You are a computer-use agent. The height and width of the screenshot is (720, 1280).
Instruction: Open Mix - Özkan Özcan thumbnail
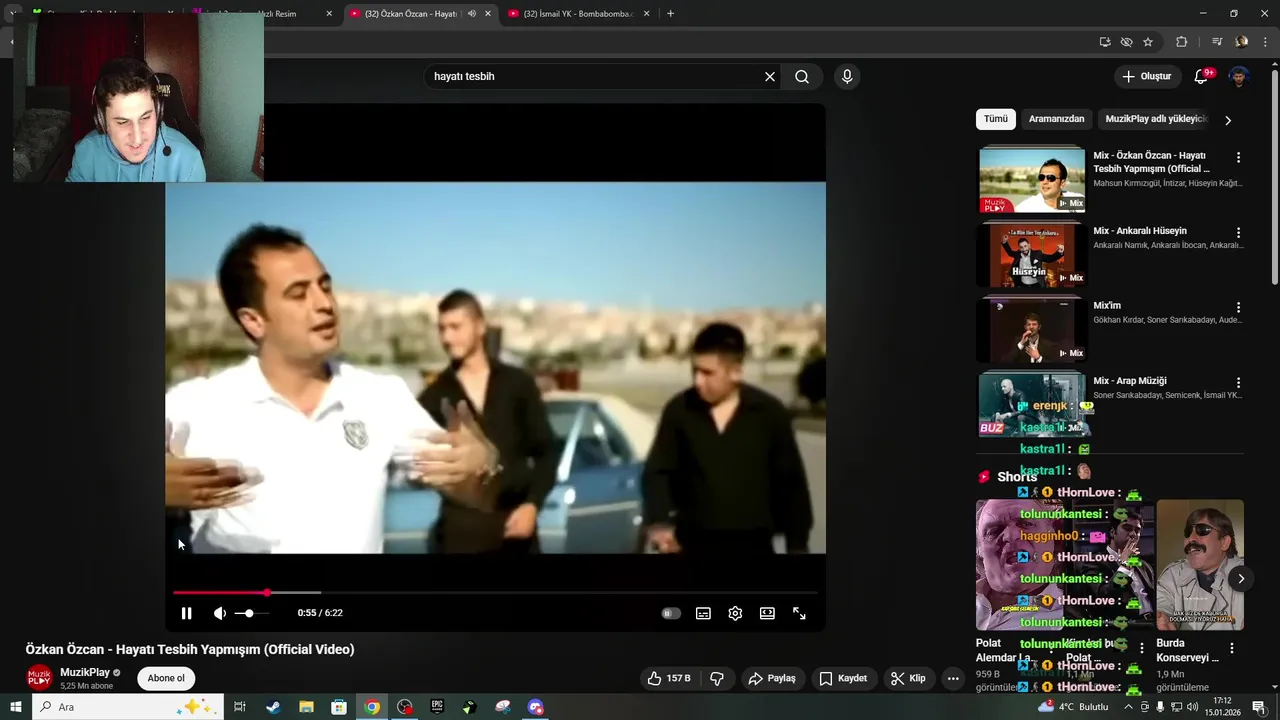click(1031, 179)
